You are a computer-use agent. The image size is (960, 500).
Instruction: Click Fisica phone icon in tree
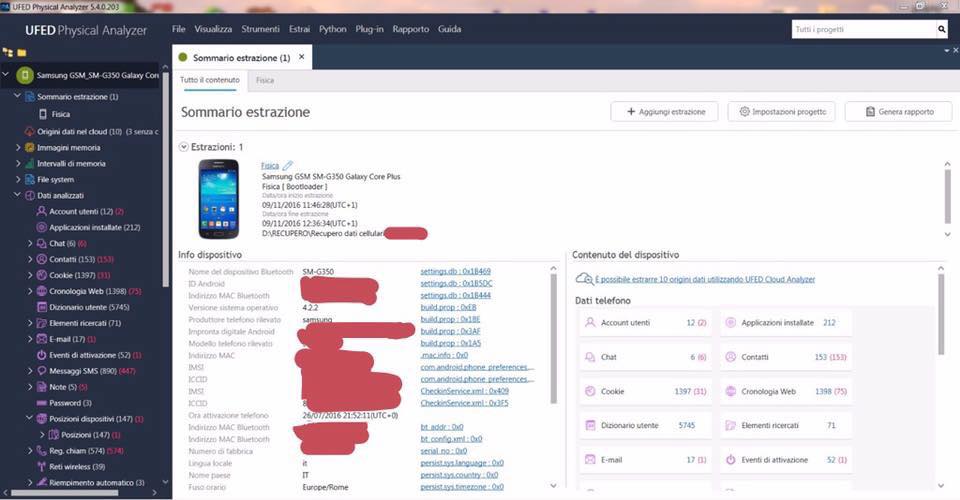point(43,114)
